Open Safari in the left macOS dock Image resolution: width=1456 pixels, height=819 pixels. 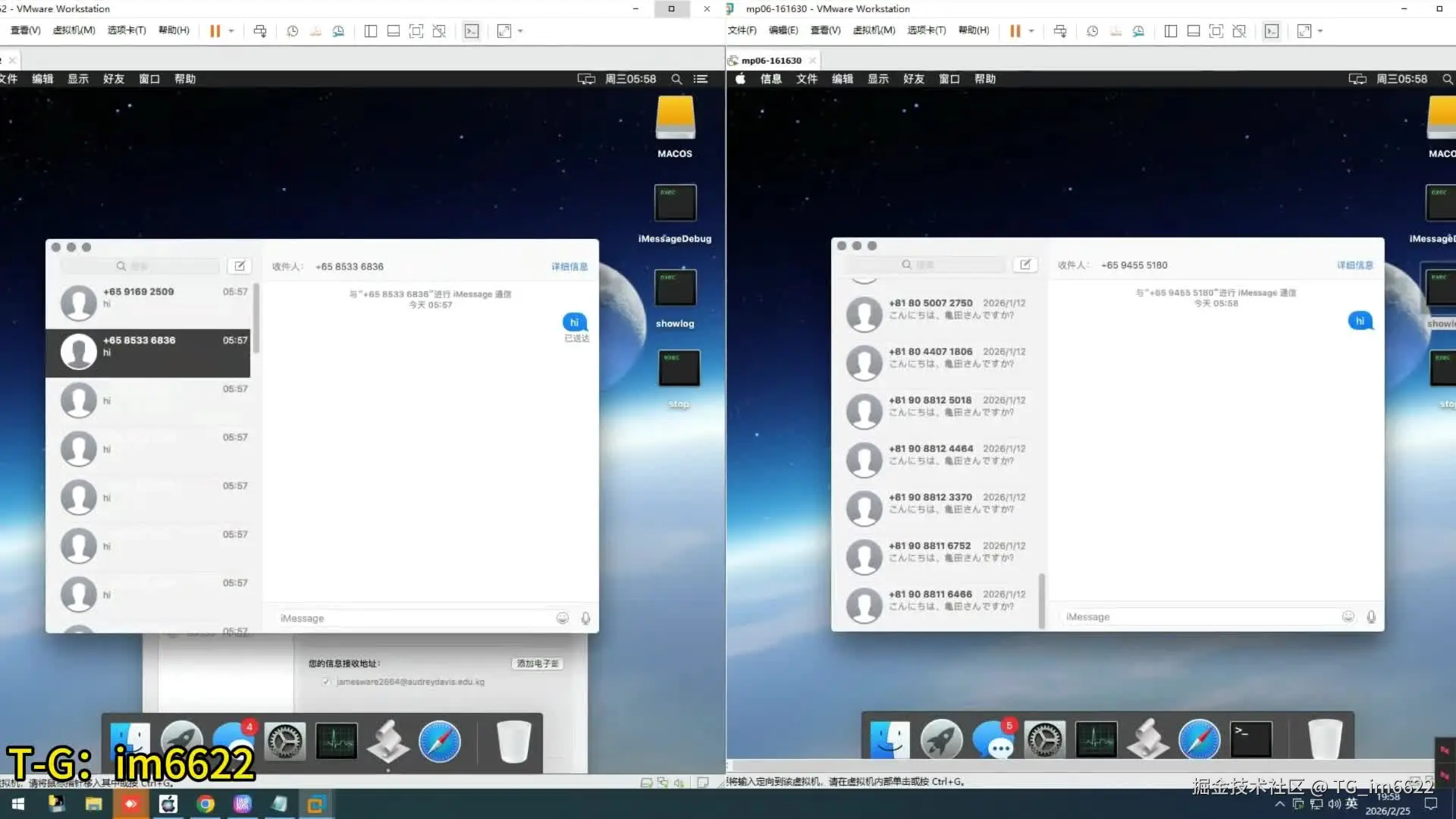[x=440, y=741]
